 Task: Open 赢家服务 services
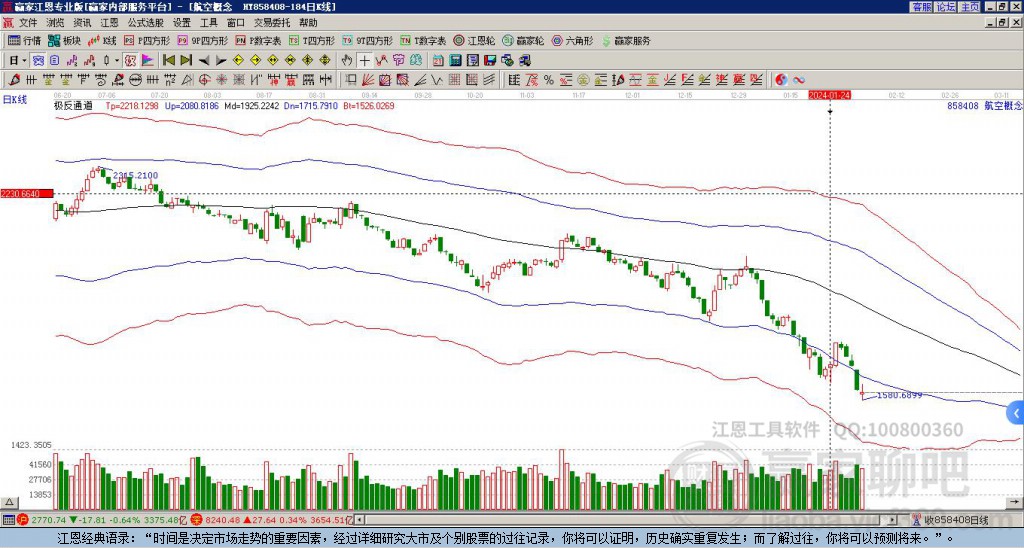coord(626,40)
